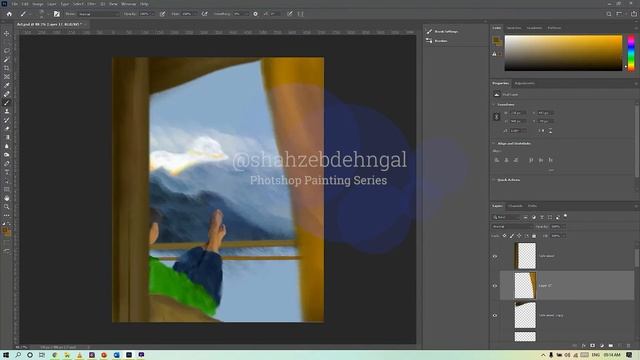This screenshot has height=360, width=640.
Task: Collapse the Transform section in Properties
Action: pyautogui.click(x=494, y=104)
